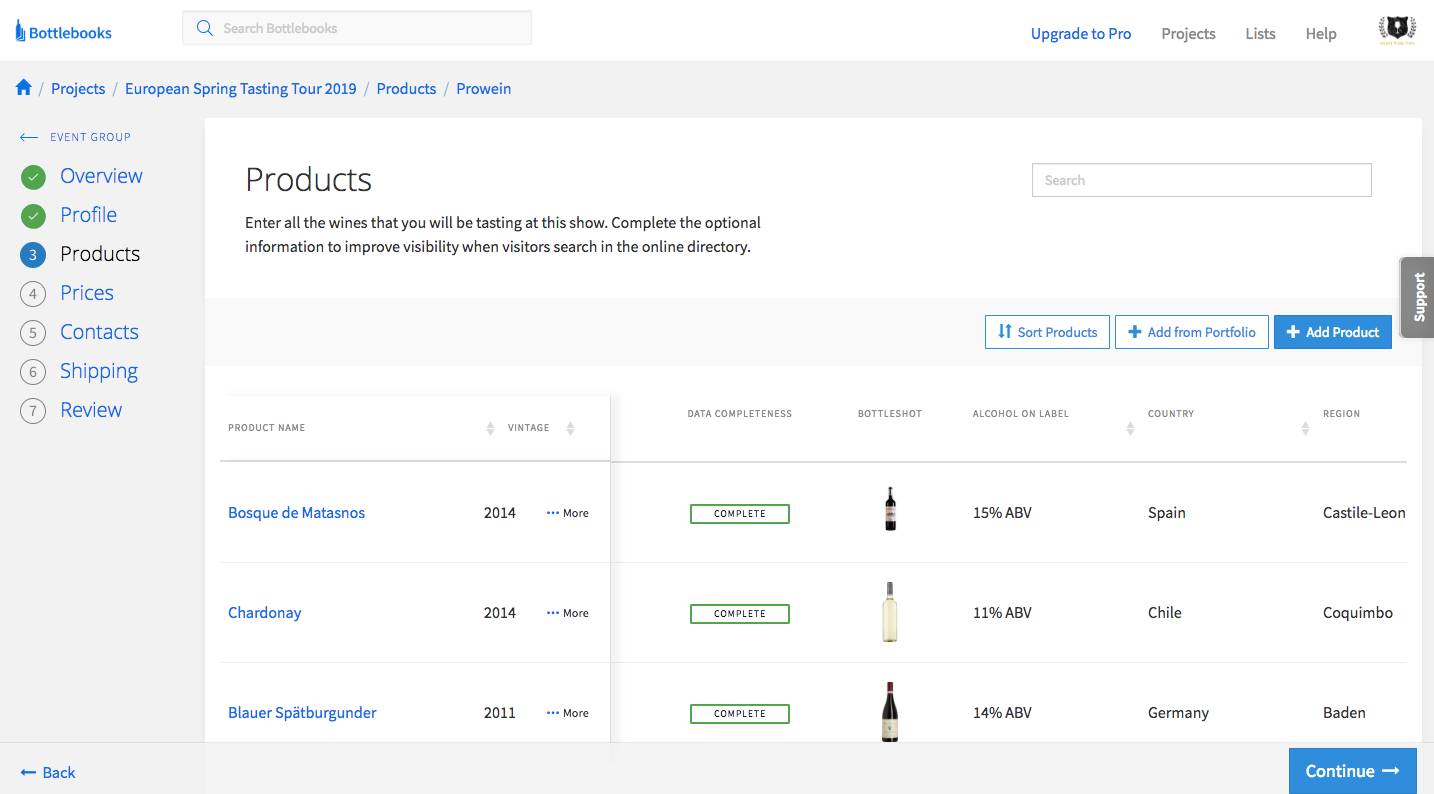Click the Baden region cell
Image resolution: width=1434 pixels, height=794 pixels.
click(1344, 713)
